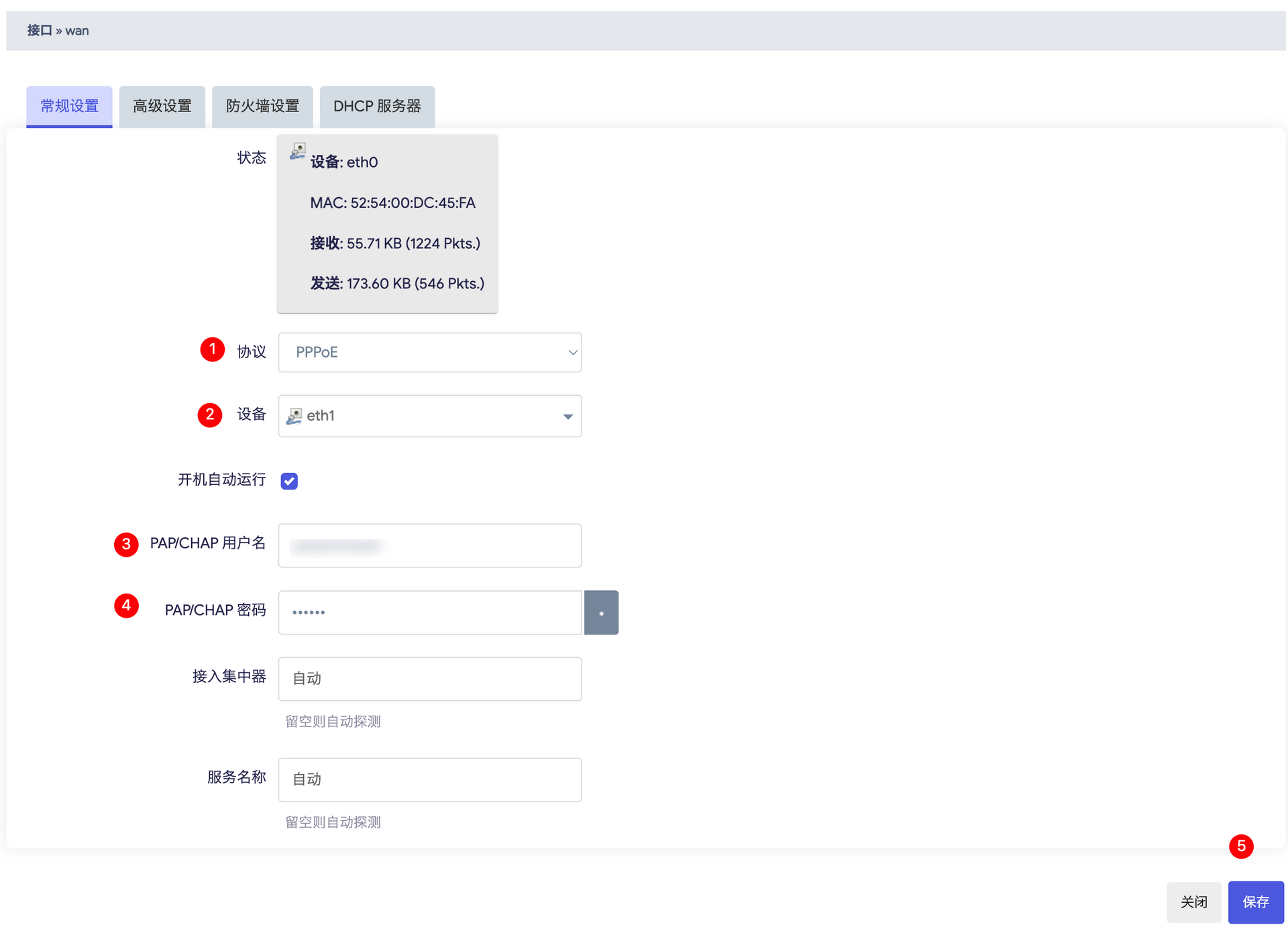Click the 设备: eth0 status text
The image size is (1288, 935).
[344, 162]
